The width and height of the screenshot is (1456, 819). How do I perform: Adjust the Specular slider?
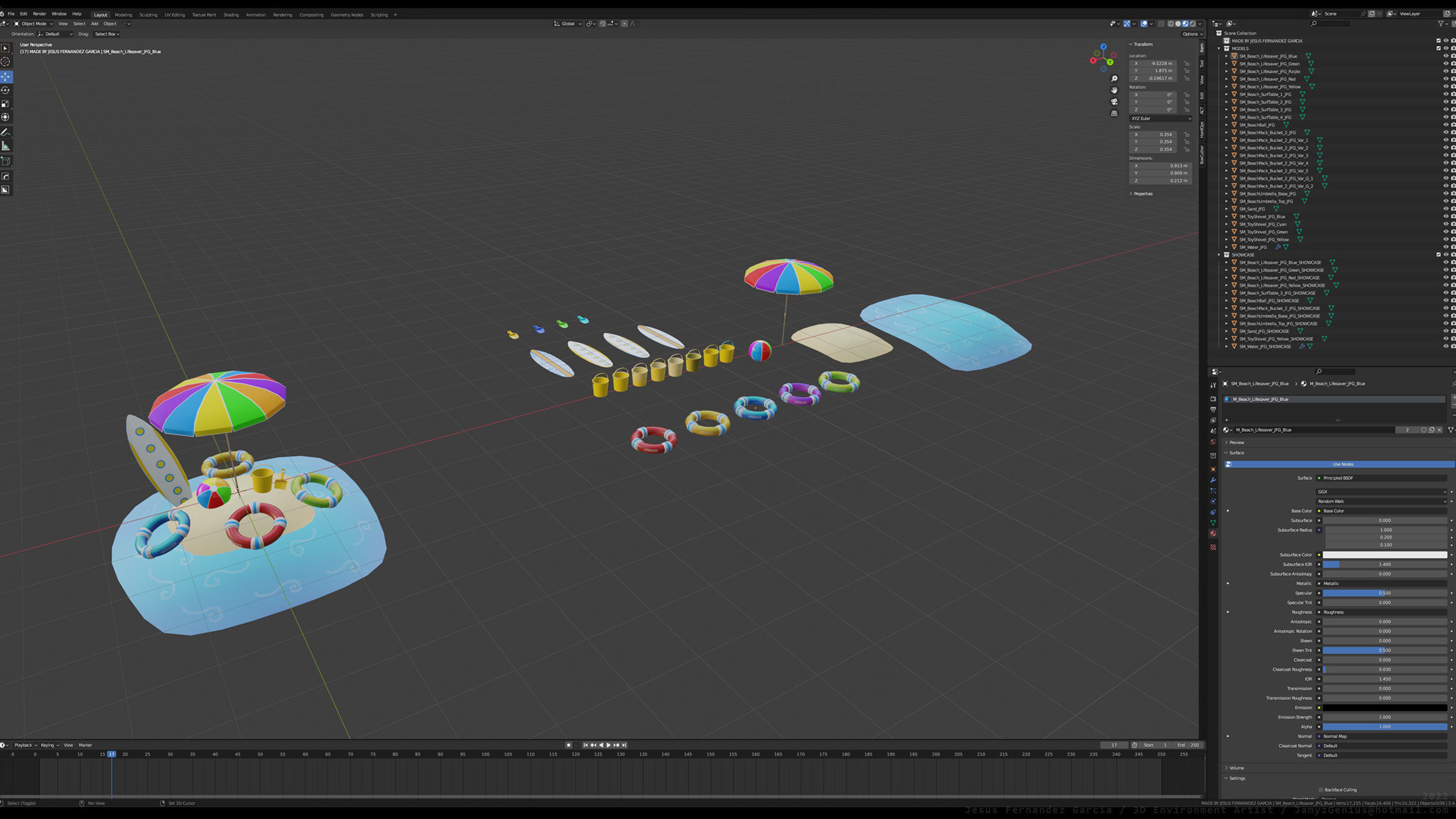click(x=1384, y=593)
